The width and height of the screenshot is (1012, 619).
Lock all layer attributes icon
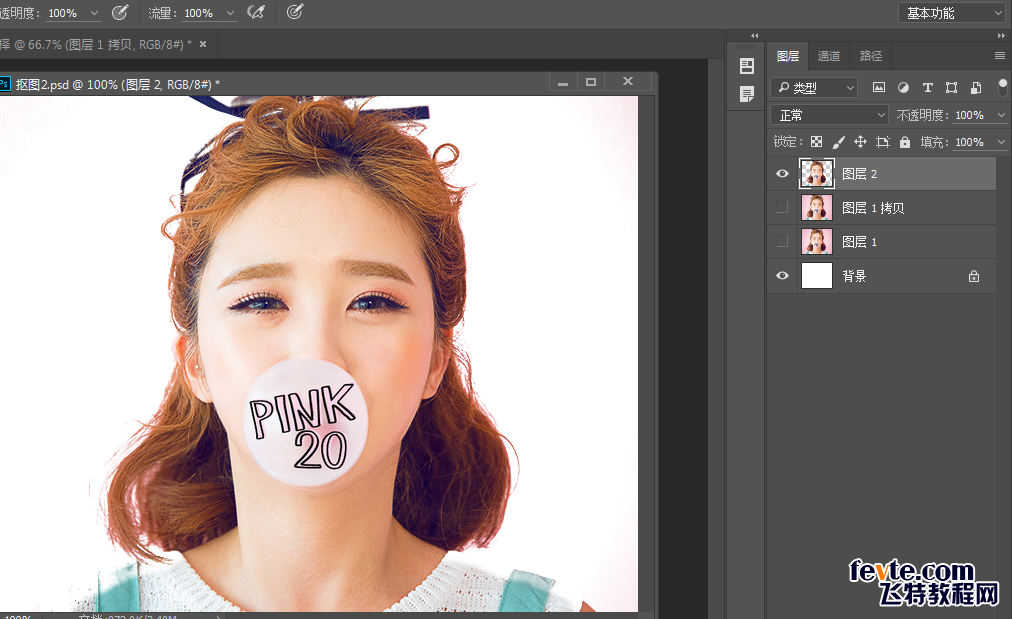(x=905, y=142)
